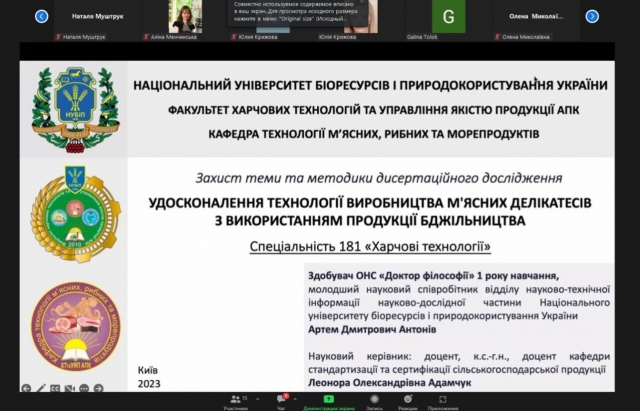The height and width of the screenshot is (411, 640).
Task: Click green Демонстрация экрана share button
Action: pyautogui.click(x=329, y=402)
